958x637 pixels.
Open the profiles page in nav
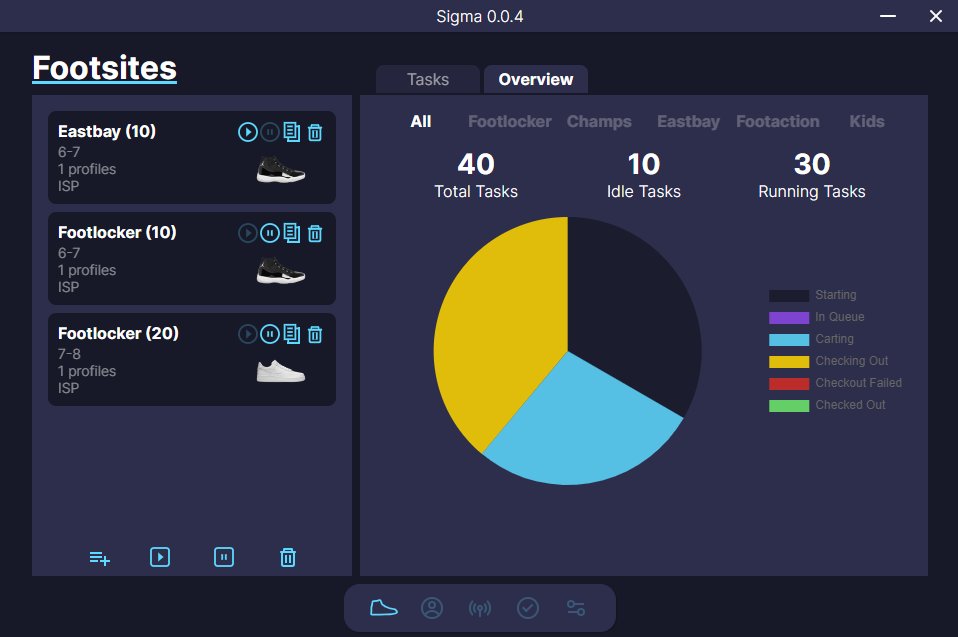point(432,608)
